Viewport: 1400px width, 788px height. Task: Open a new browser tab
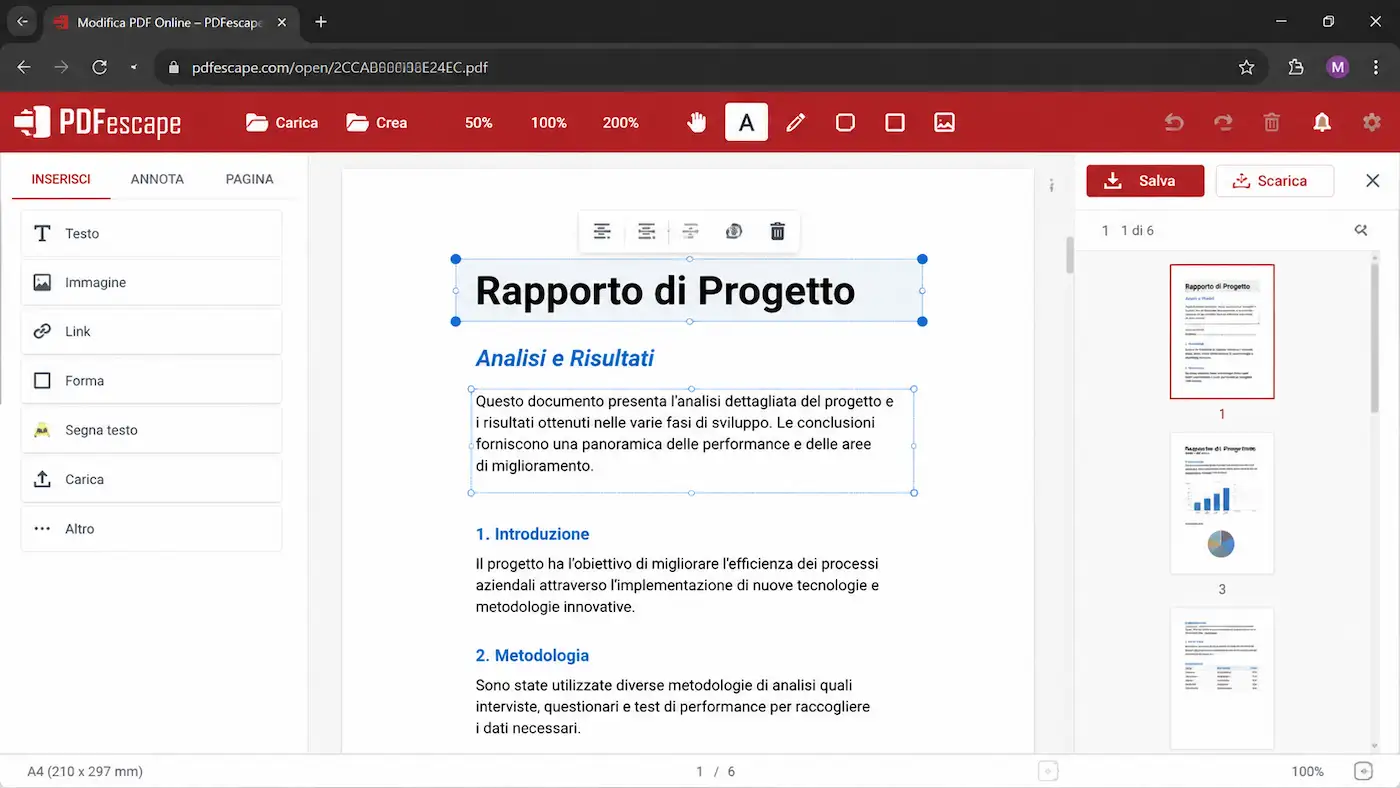[321, 22]
